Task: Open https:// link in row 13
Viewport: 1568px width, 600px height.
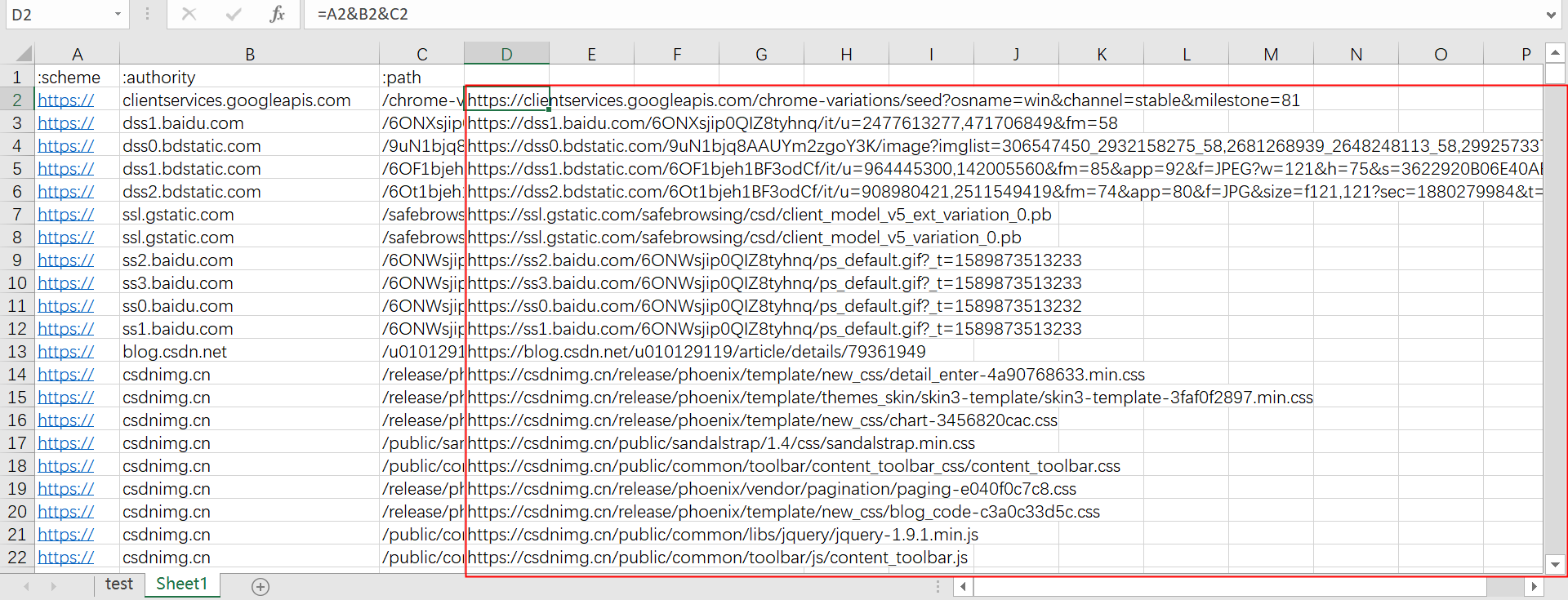Action: [x=66, y=352]
